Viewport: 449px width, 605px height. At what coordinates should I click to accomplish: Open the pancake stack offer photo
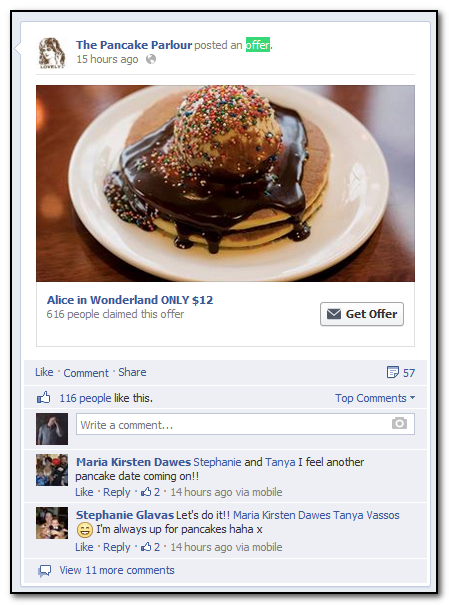[226, 183]
